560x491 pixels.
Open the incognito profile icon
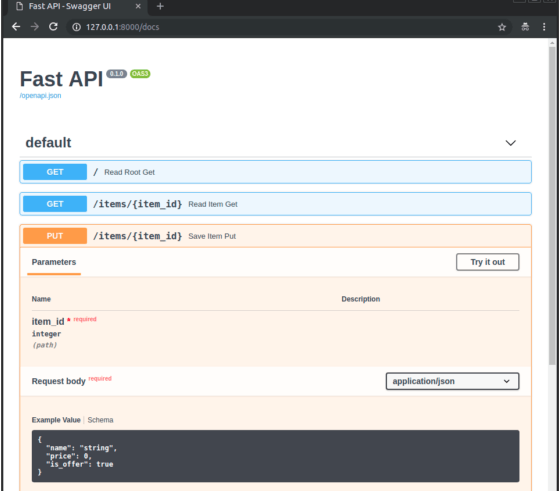(x=525, y=27)
